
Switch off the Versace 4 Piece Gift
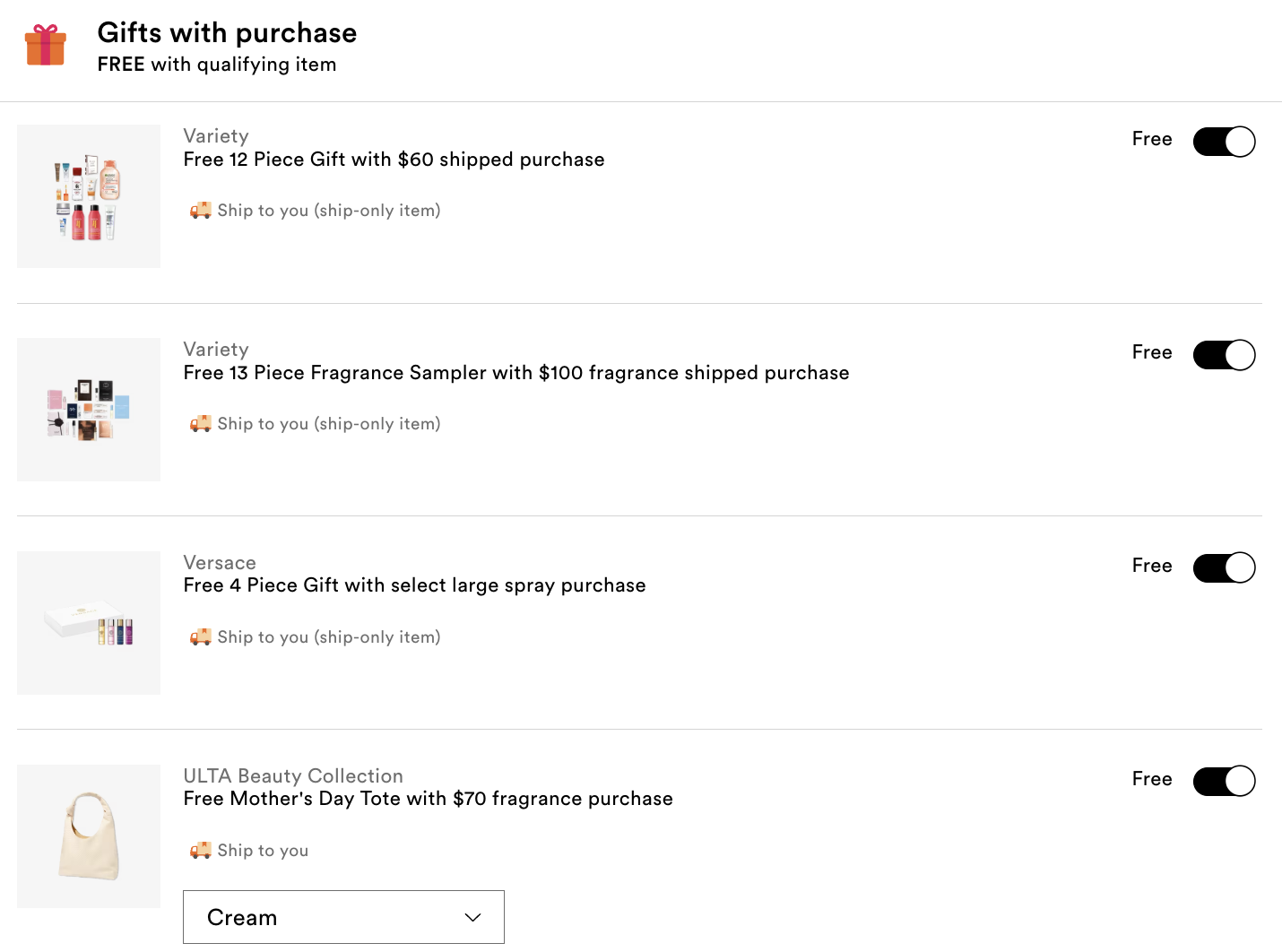1224,567
